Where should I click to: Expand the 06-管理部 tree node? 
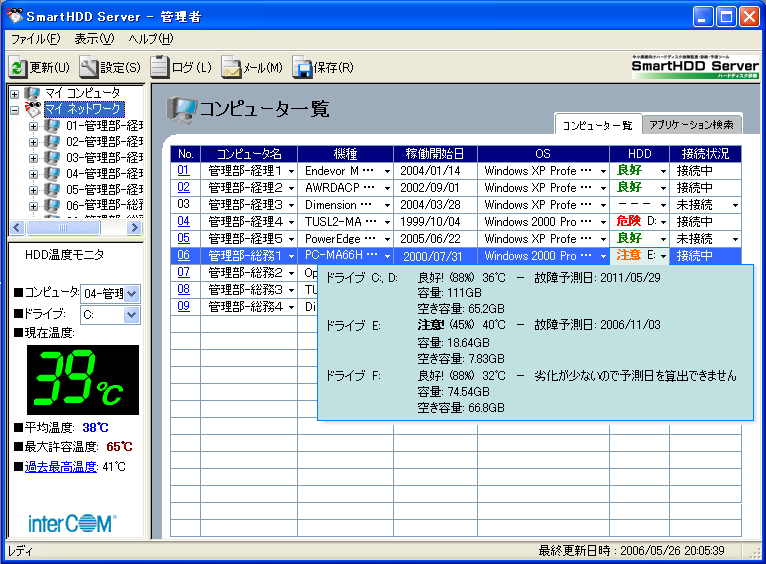(x=33, y=206)
